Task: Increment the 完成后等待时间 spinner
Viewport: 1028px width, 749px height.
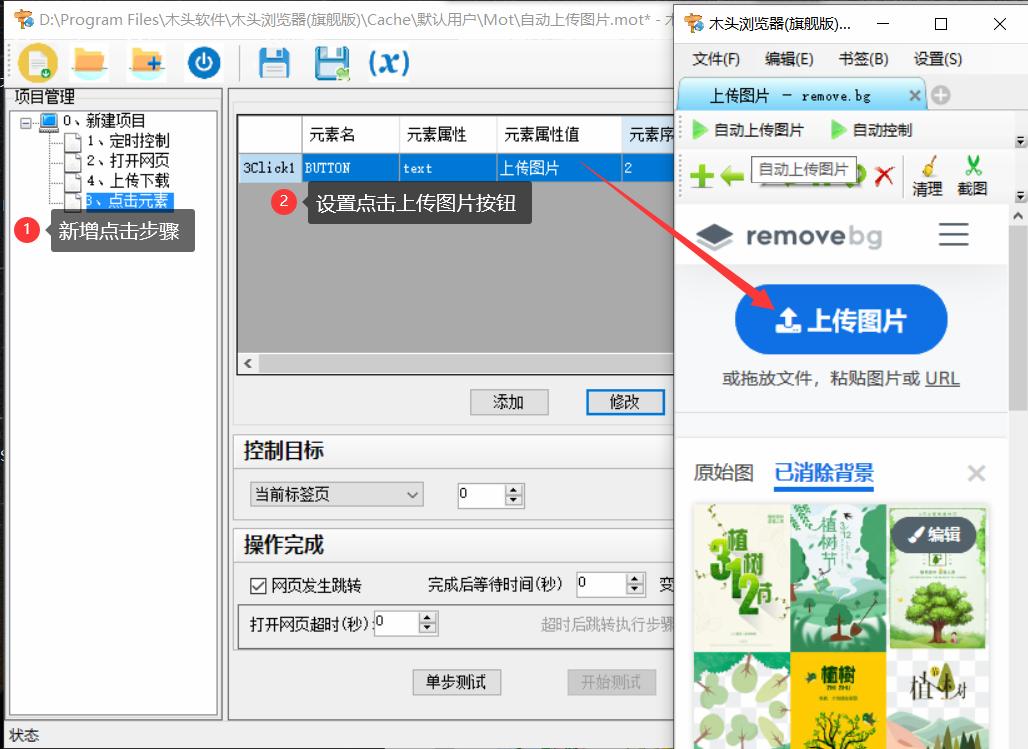Action: pyautogui.click(x=634, y=579)
